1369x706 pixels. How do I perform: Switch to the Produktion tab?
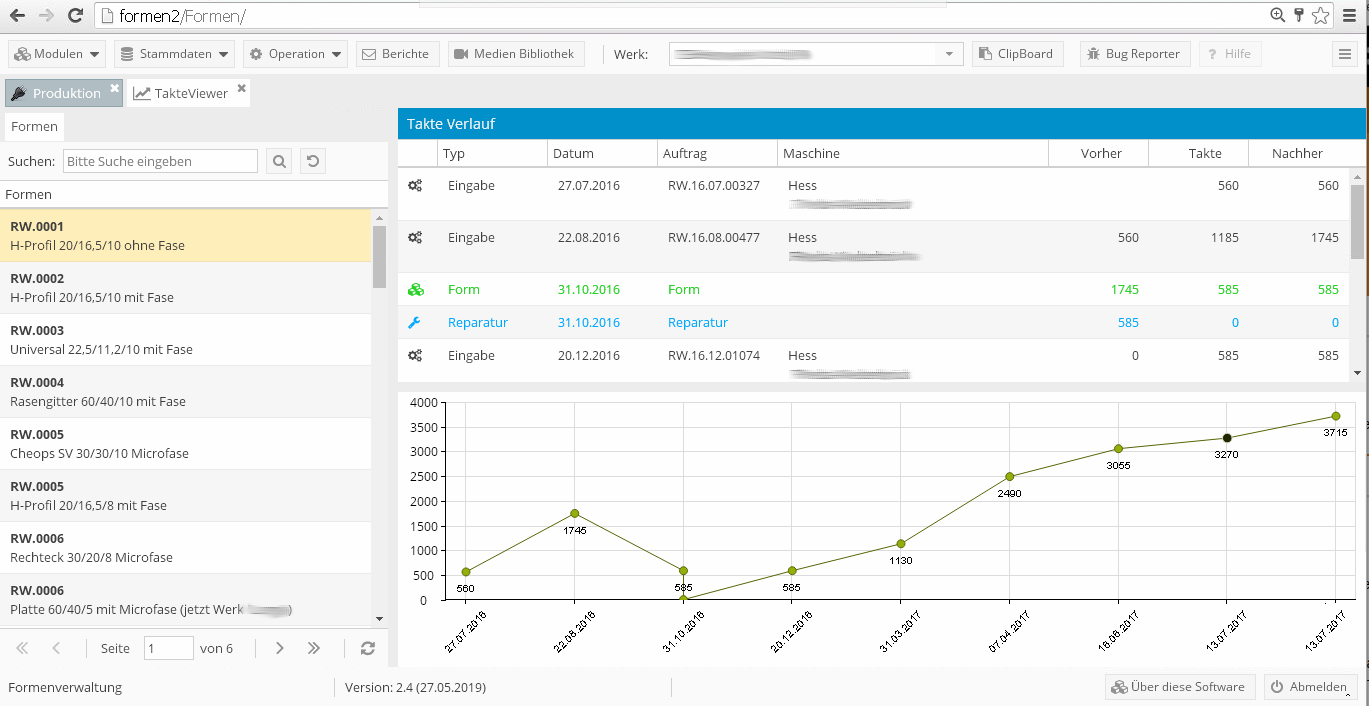(x=64, y=93)
